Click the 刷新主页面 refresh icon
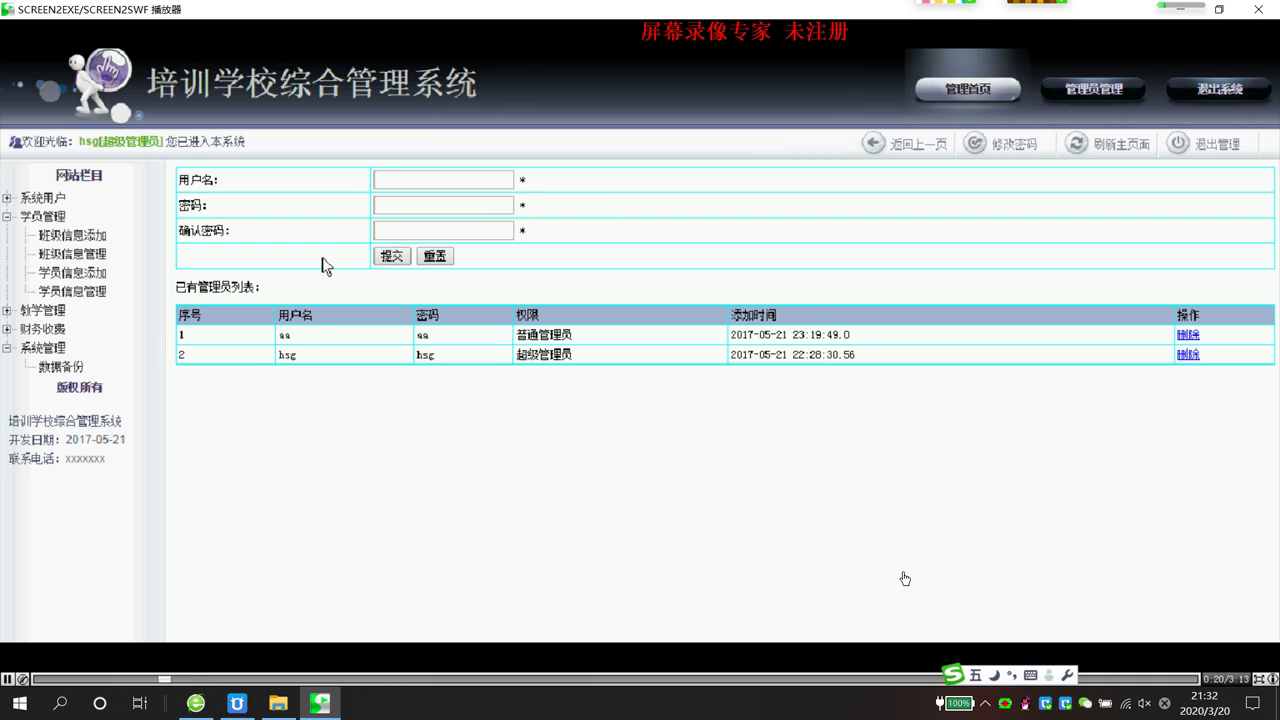The width and height of the screenshot is (1280, 720). (1077, 143)
